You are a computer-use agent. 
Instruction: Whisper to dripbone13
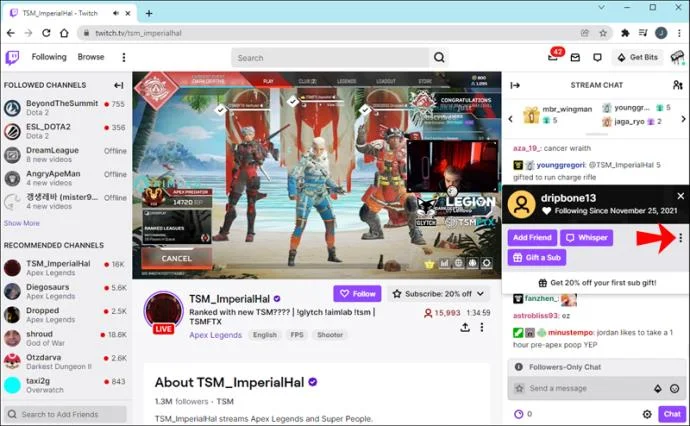click(x=587, y=238)
